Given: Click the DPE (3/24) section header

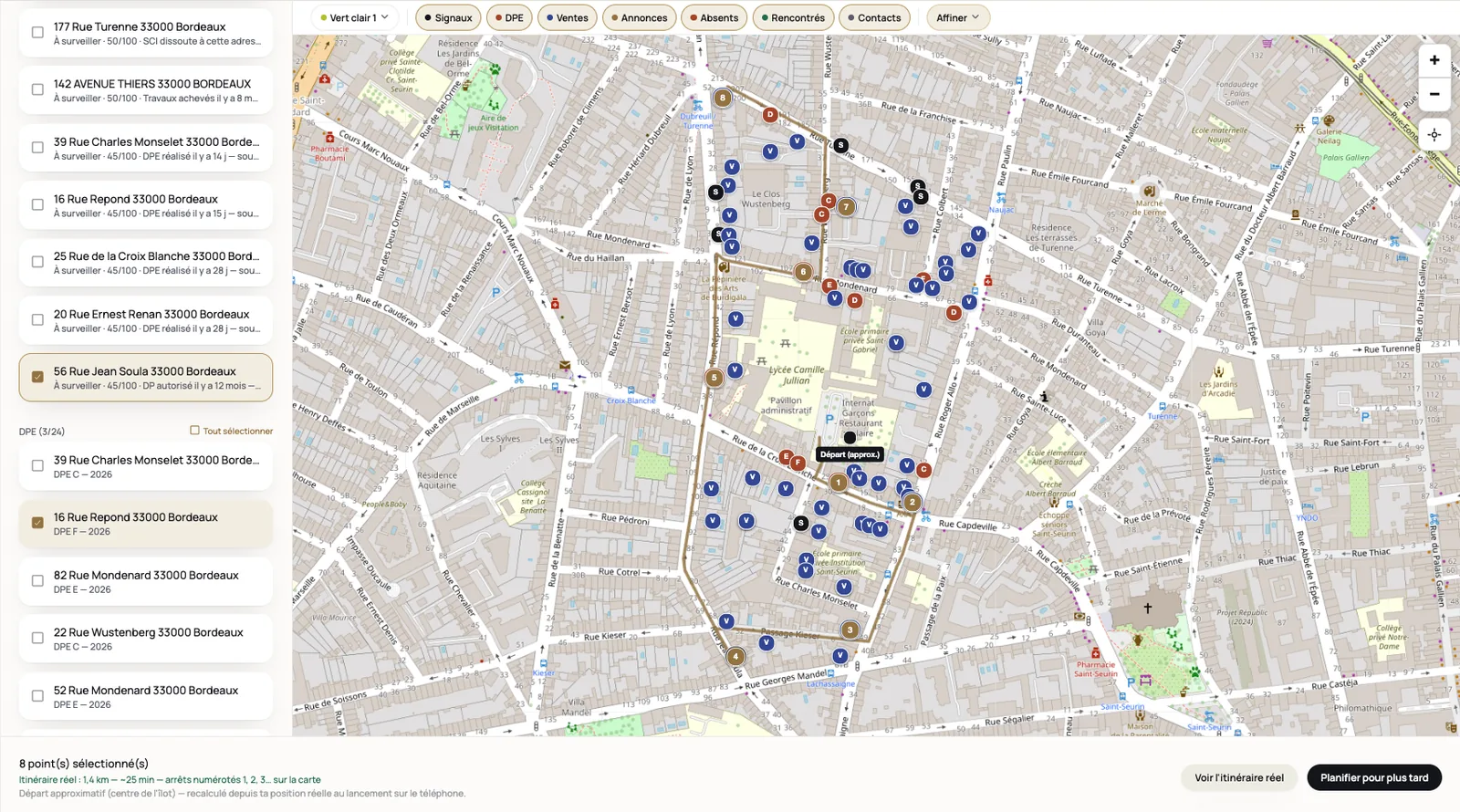Looking at the screenshot, I should click(42, 432).
